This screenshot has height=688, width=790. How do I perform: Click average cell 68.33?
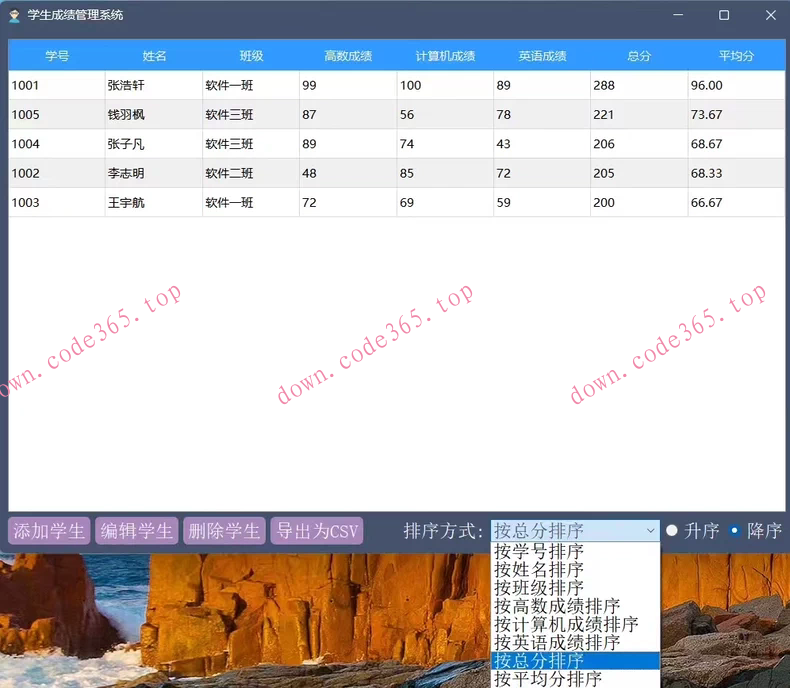point(736,173)
